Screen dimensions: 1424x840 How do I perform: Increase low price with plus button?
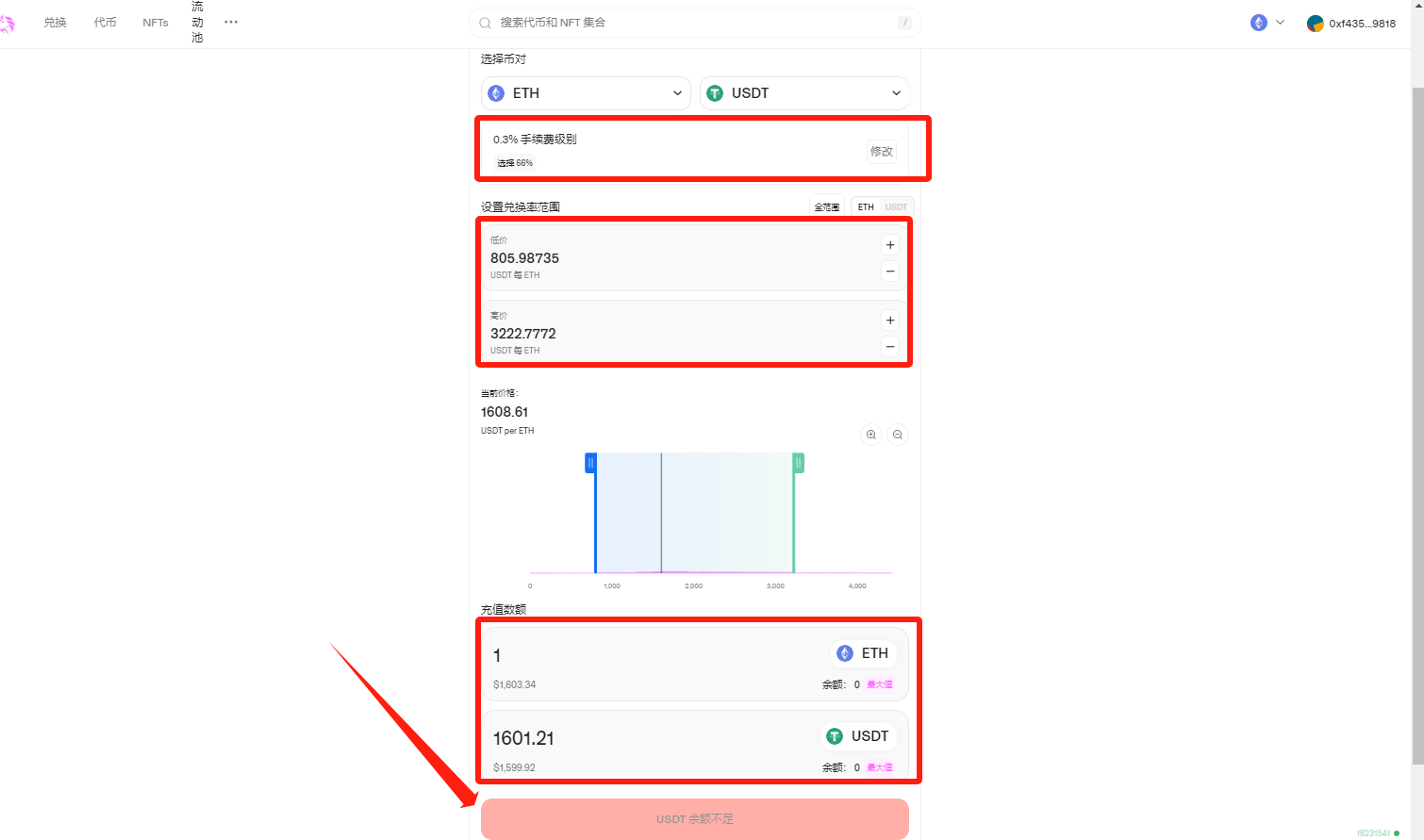tap(890, 245)
